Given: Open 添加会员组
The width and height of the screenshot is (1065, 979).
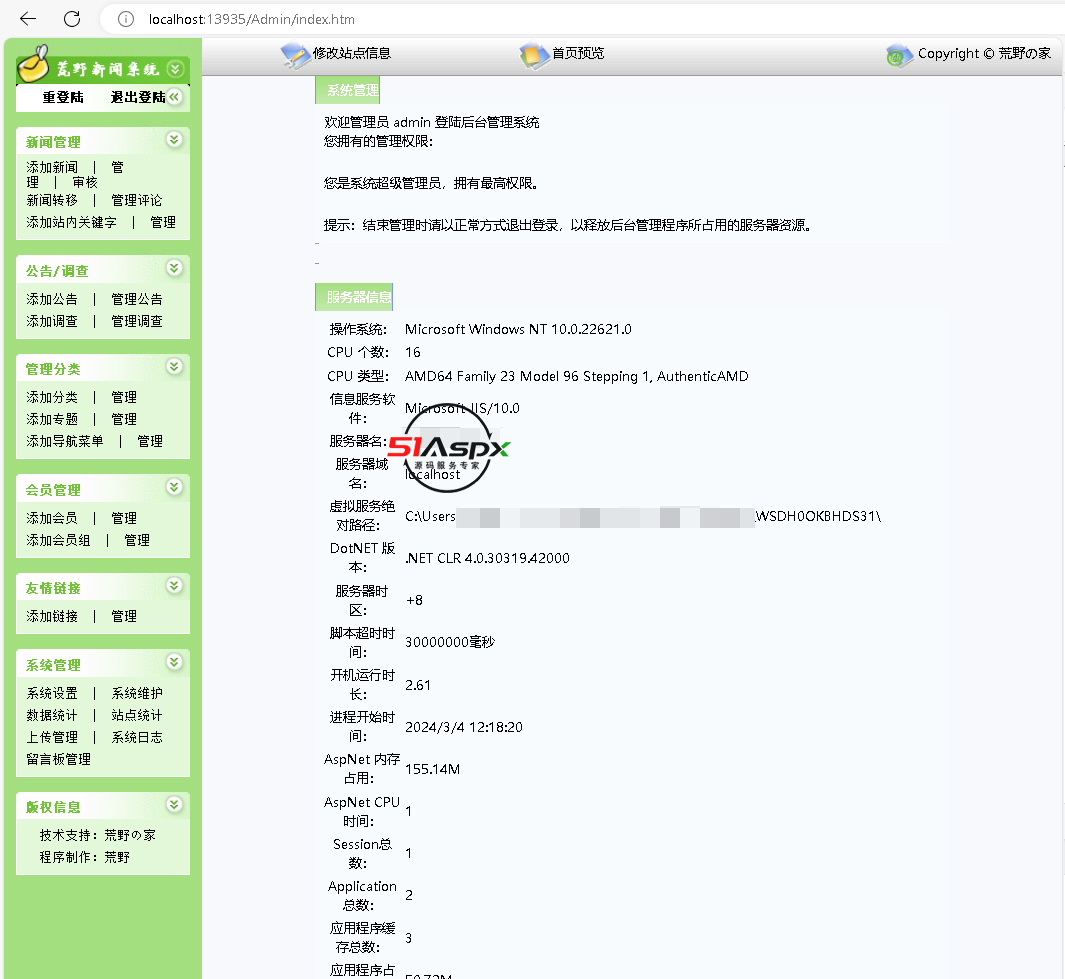Looking at the screenshot, I should tap(58, 540).
